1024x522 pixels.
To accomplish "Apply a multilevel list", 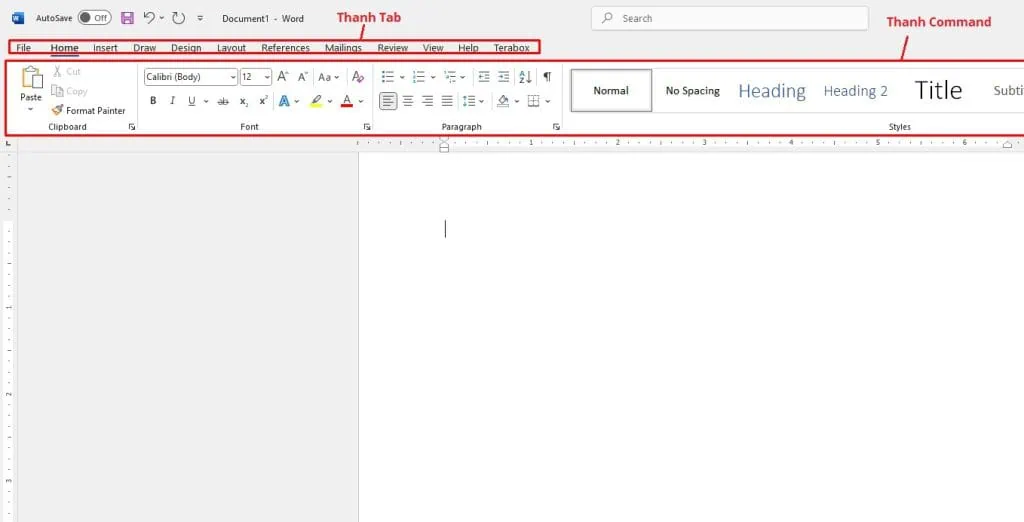I will 450,77.
